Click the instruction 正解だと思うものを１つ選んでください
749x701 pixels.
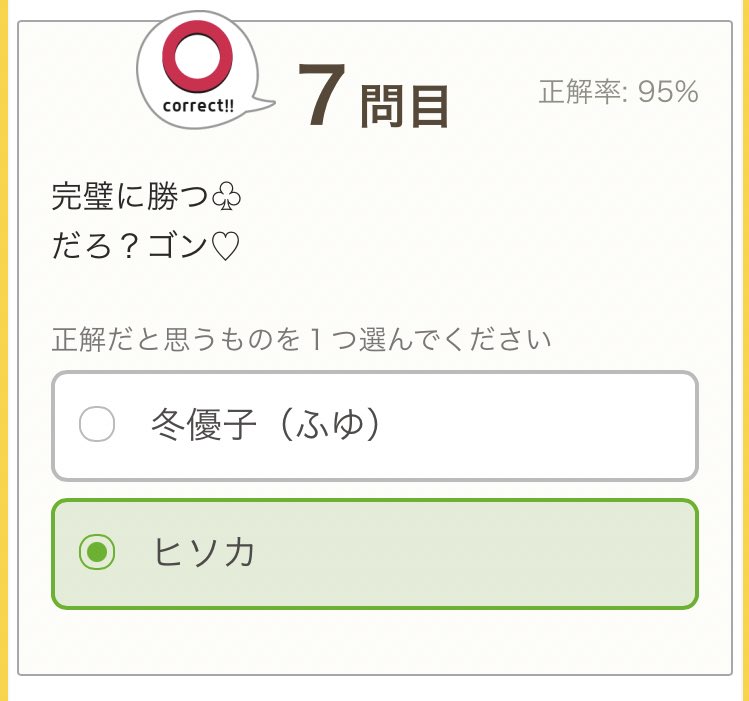click(301, 340)
